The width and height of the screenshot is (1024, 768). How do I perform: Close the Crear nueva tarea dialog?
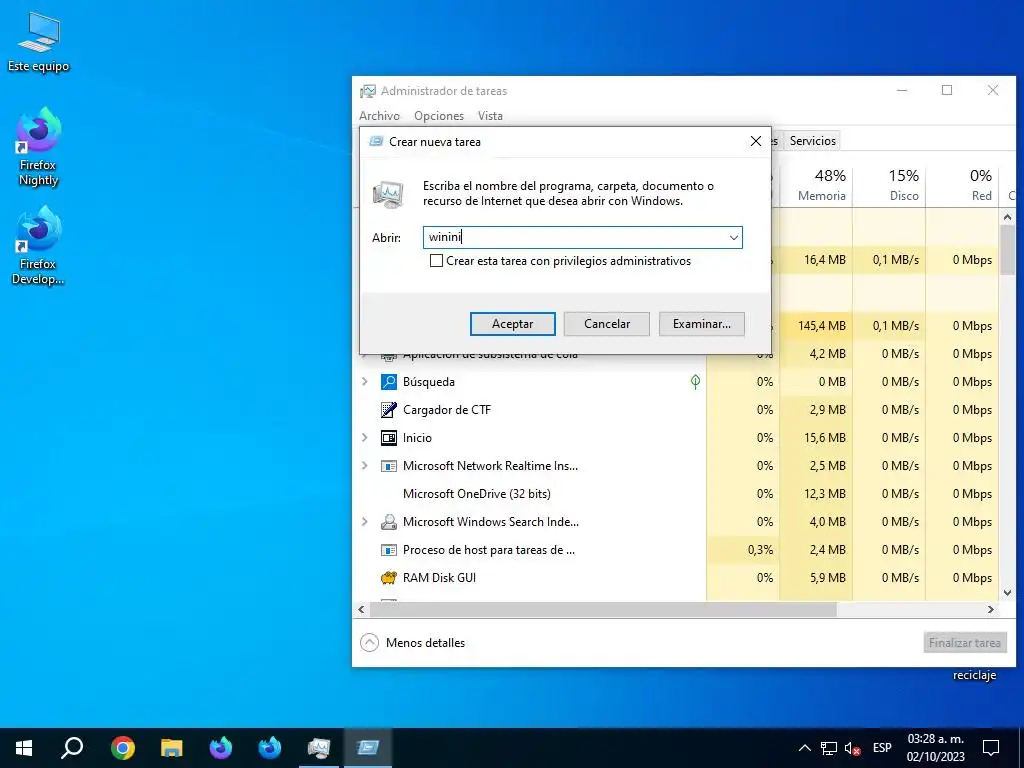click(756, 141)
